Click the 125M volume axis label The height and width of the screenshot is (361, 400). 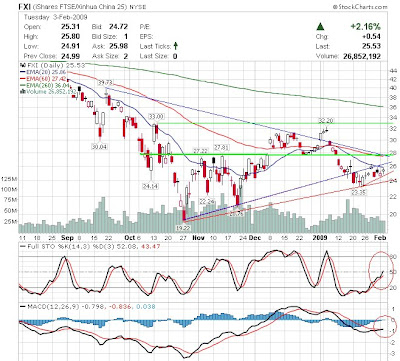[x=9, y=179]
